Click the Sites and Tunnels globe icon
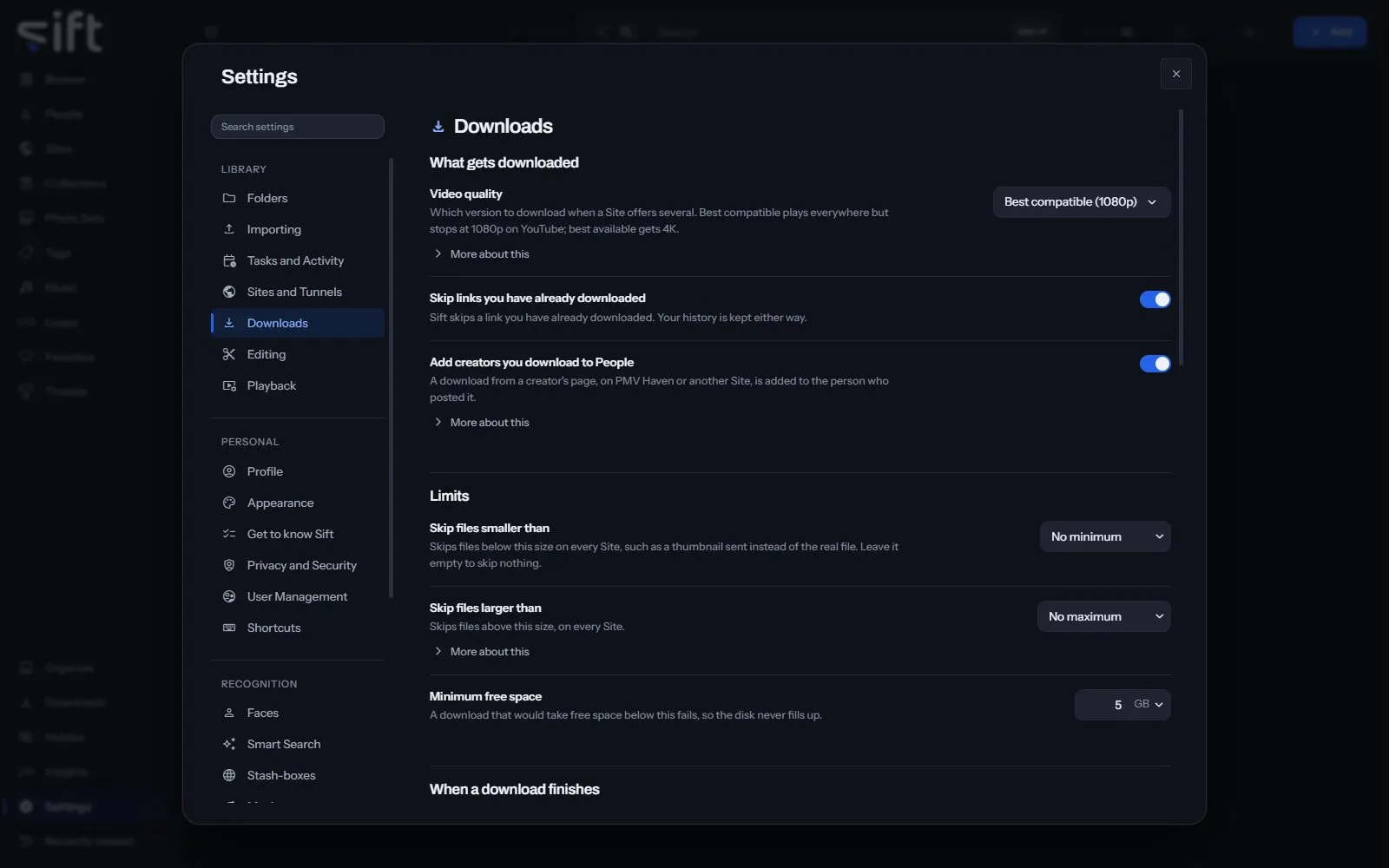Image resolution: width=1389 pixels, height=868 pixels. click(x=229, y=292)
